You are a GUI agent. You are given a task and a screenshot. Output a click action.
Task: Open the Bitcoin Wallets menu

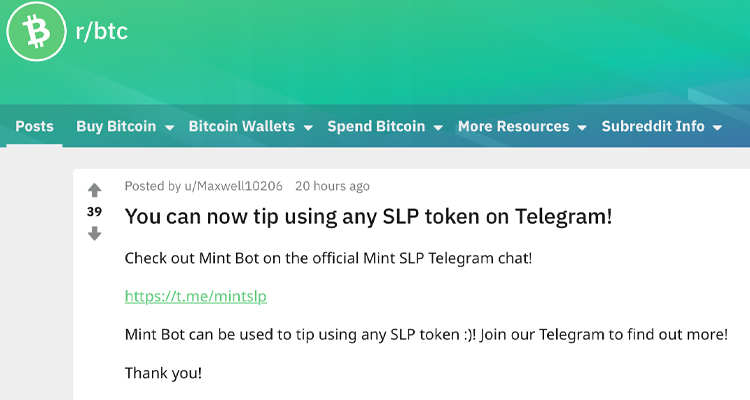(242, 126)
